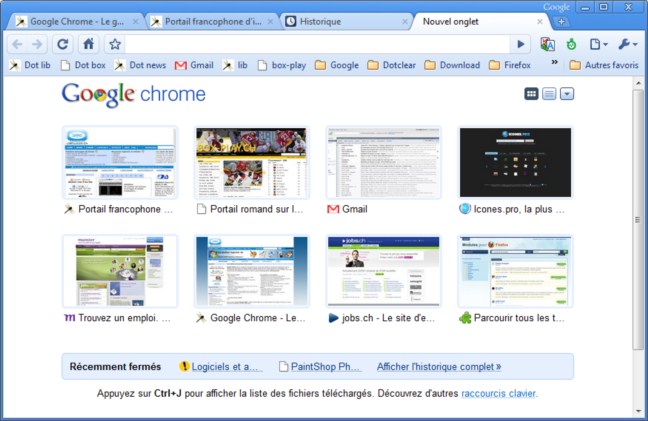Image resolution: width=648 pixels, height=421 pixels.
Task: Close the Nouvel onglet tab
Action: pos(540,21)
